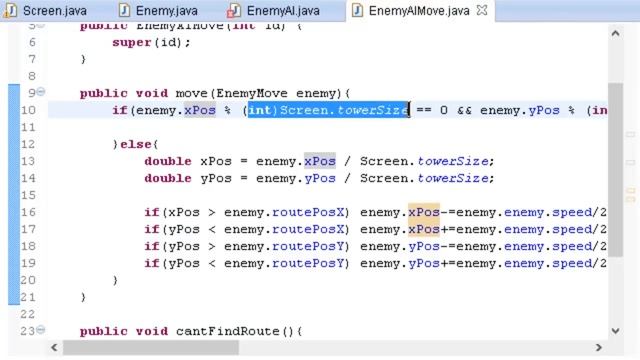Screen dimensions: 640x360
Task: Close the EnemyAIMove.java tab
Action: click(482, 10)
